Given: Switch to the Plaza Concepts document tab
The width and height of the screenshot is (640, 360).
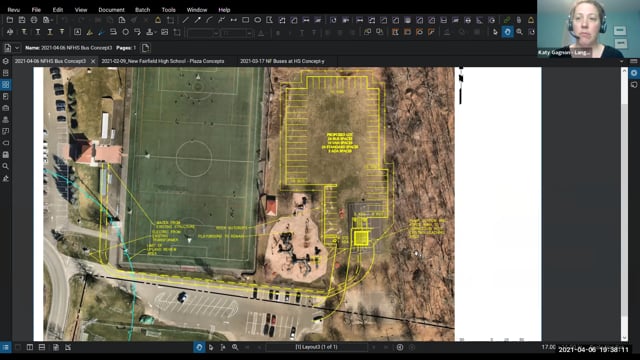Looking at the screenshot, I should click(x=163, y=61).
